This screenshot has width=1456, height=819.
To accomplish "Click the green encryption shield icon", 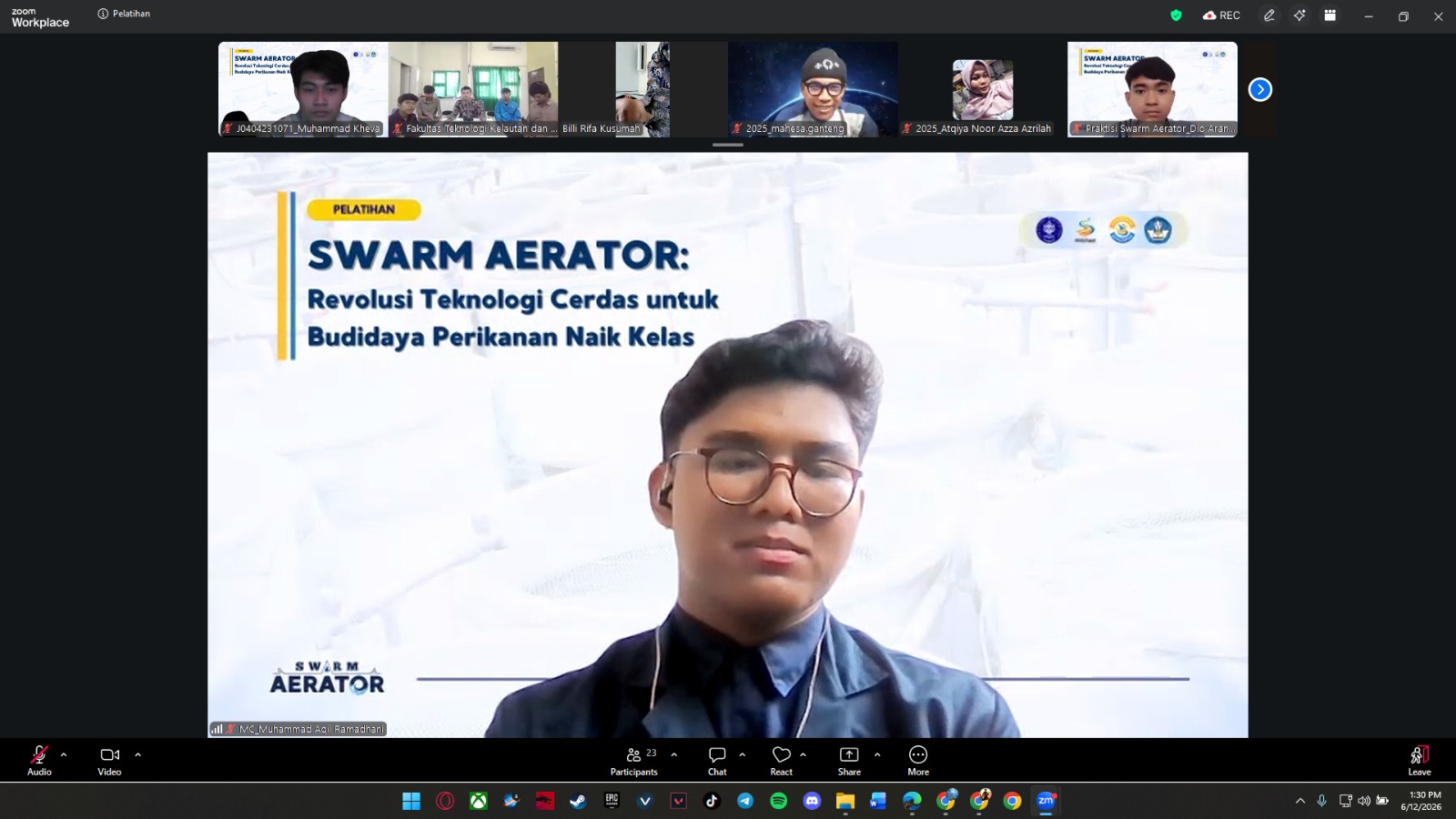I will click(1176, 15).
